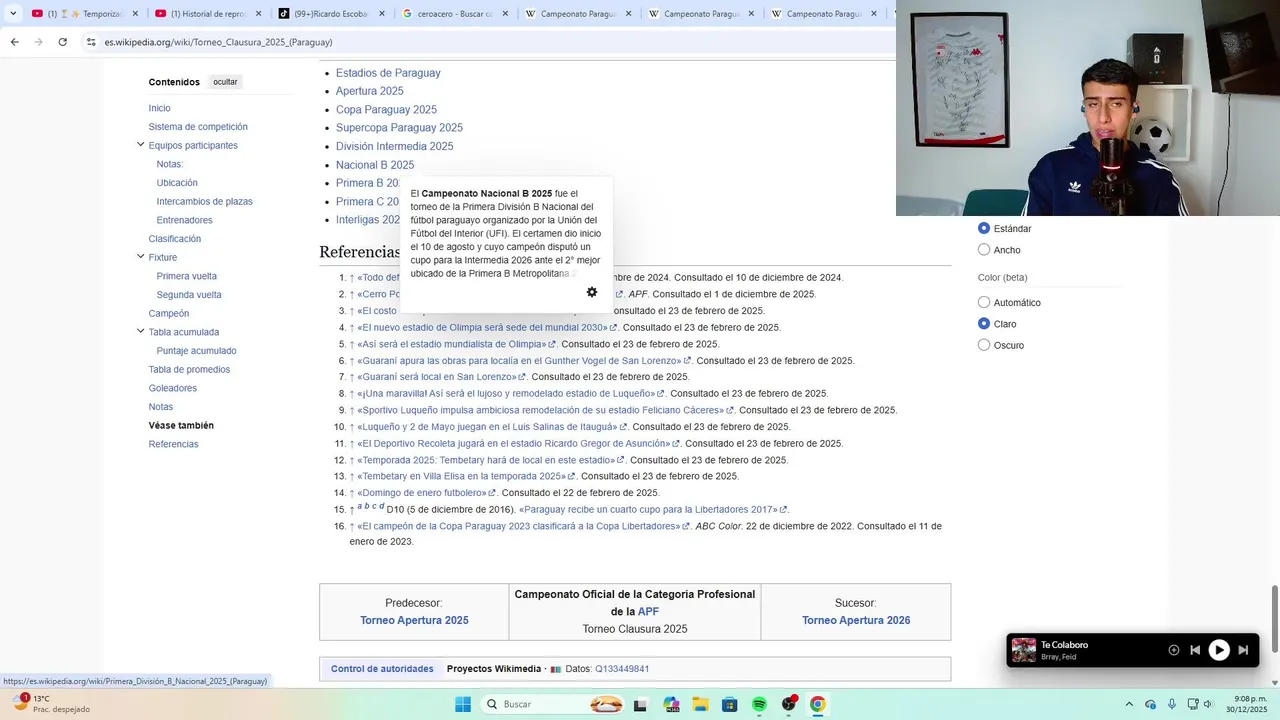The height and width of the screenshot is (720, 1280).
Task: Open the Estadios de Paraguay link
Action: tap(388, 73)
